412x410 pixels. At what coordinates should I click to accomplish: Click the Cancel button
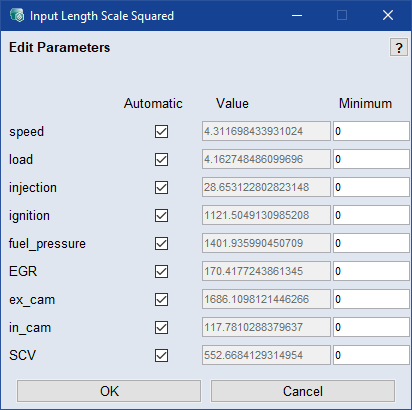[x=303, y=391]
